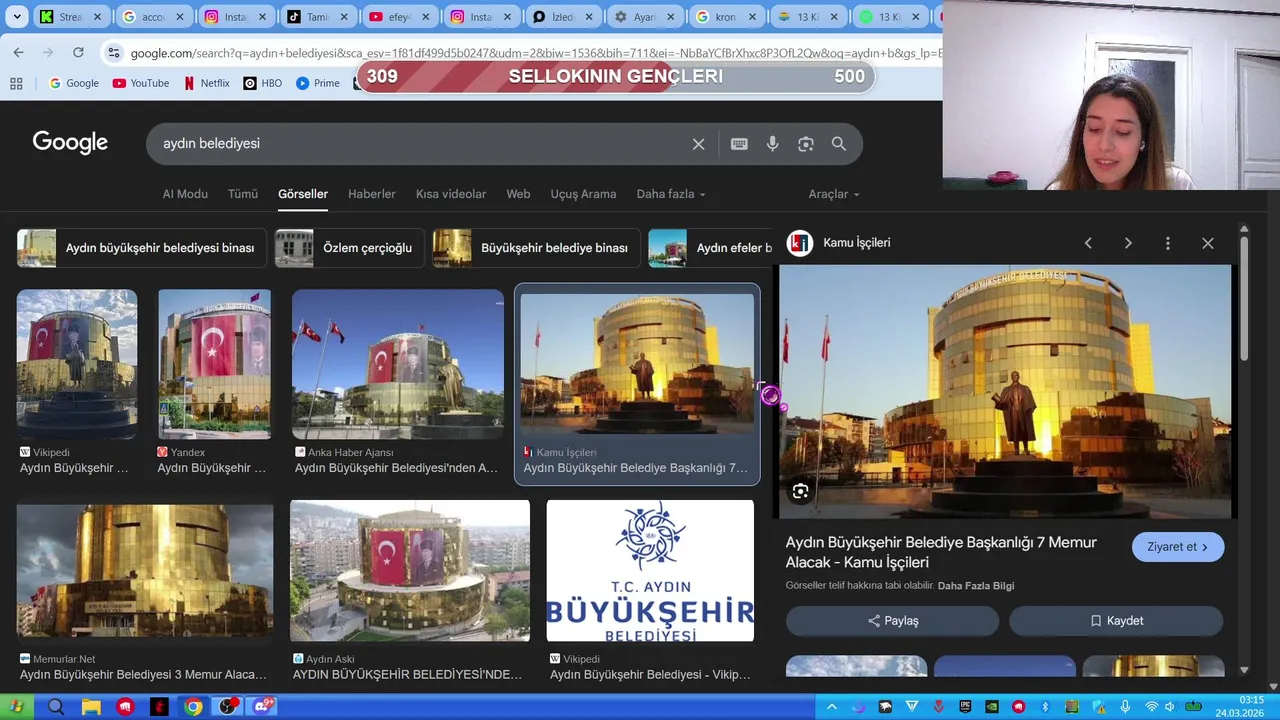Open the Chrome apps grid in the bookmarks bar

pos(18,83)
